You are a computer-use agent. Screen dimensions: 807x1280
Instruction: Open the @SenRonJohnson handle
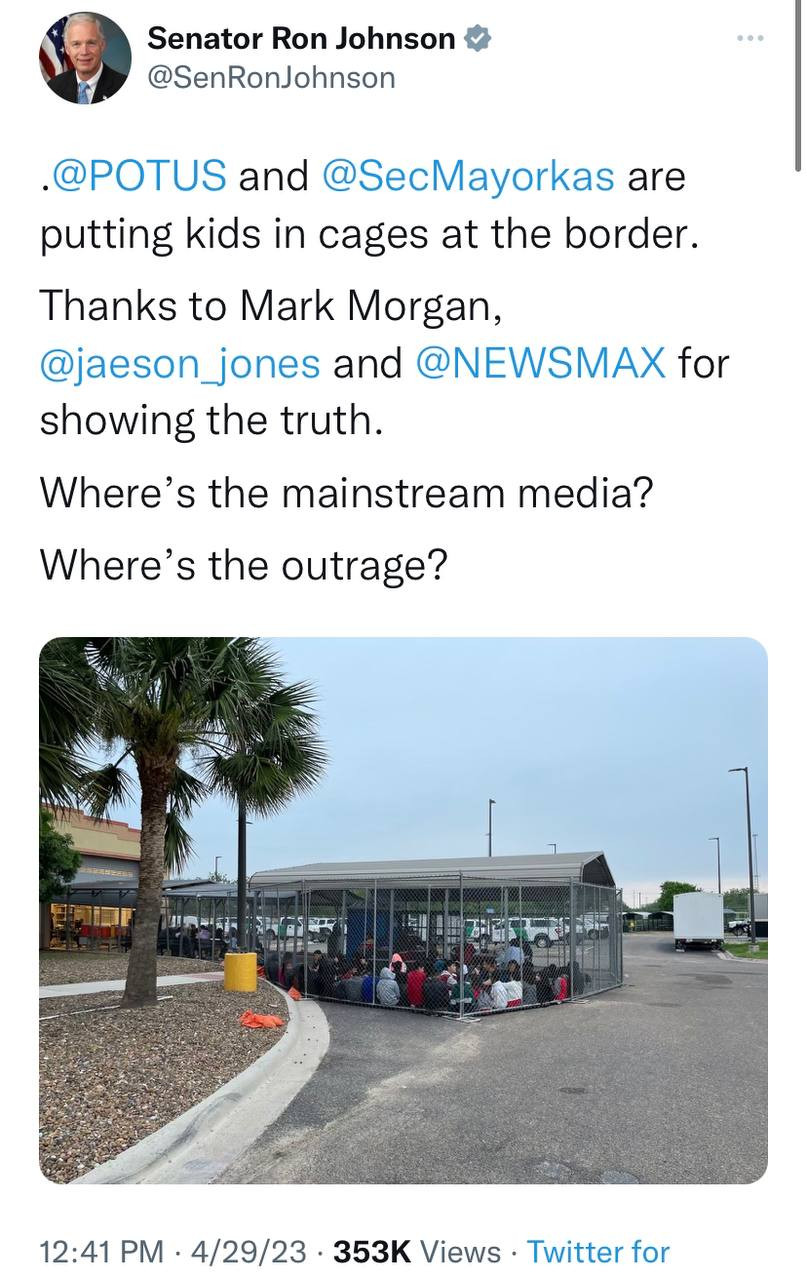271,78
